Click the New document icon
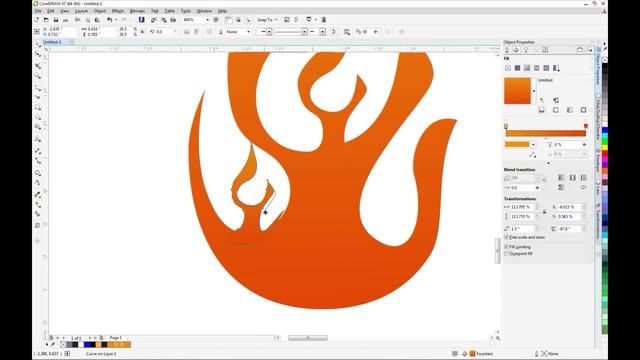 point(37,20)
